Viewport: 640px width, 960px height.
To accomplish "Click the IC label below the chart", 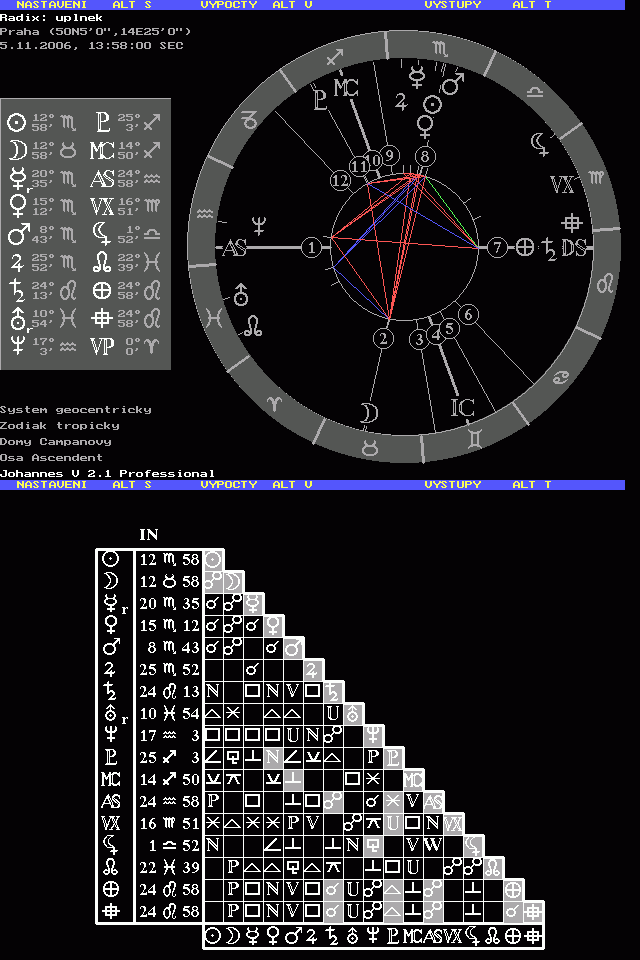I will tap(462, 407).
